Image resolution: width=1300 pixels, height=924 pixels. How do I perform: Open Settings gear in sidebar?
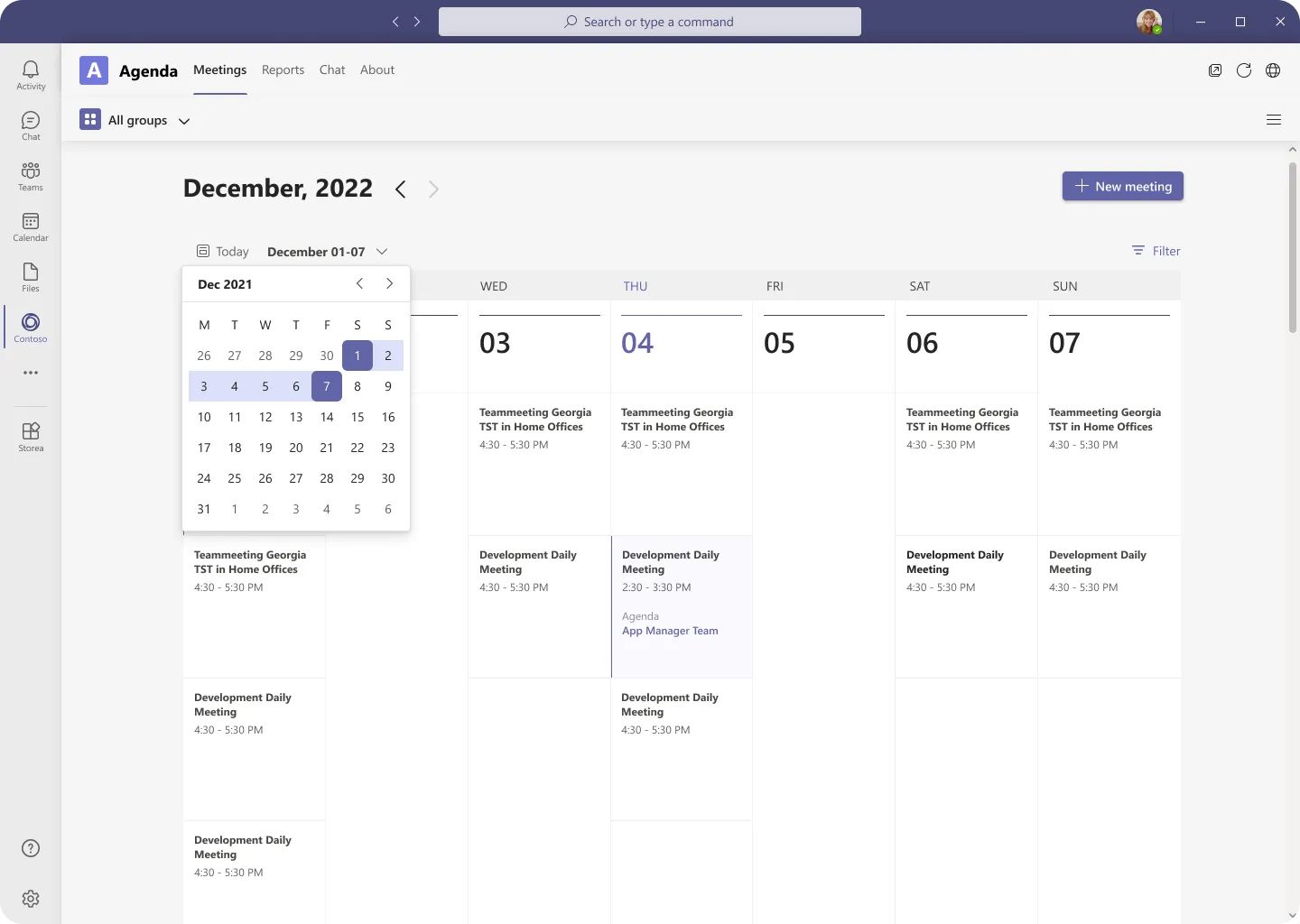click(31, 899)
